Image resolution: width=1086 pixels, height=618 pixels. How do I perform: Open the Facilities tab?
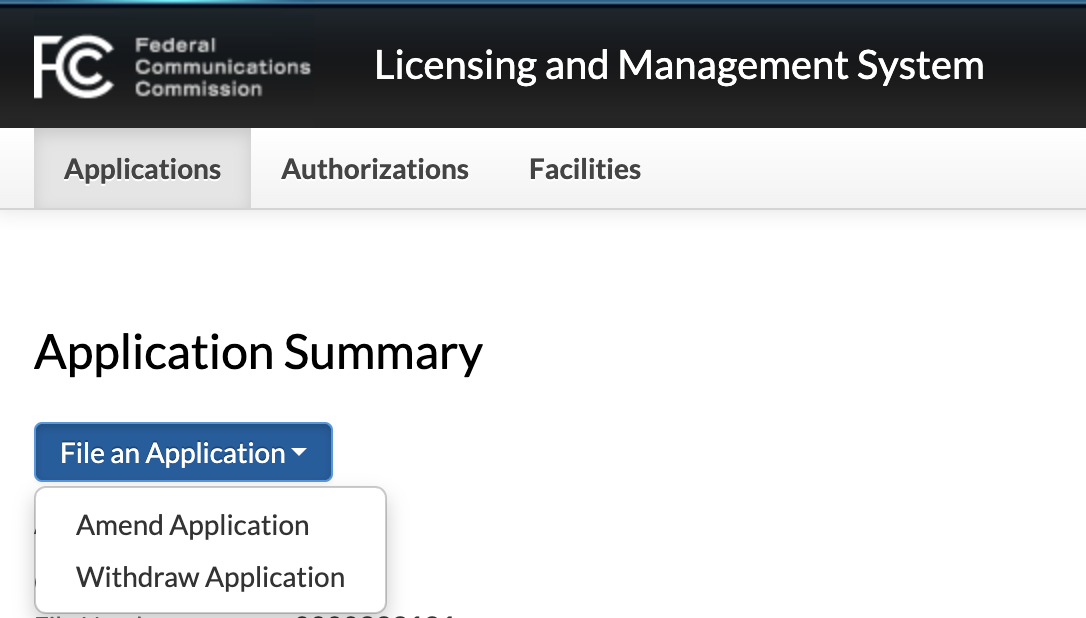point(585,169)
